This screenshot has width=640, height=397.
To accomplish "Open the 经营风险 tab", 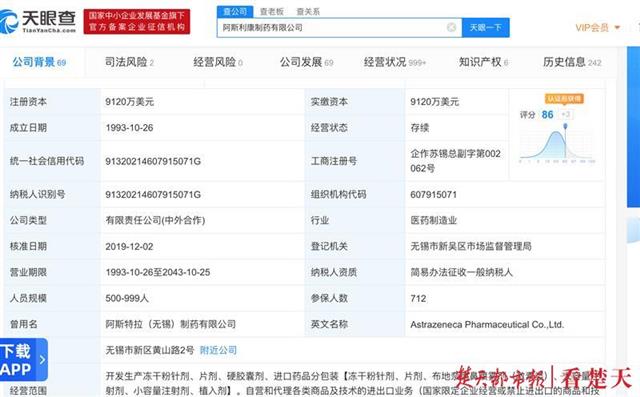I will tap(218, 62).
